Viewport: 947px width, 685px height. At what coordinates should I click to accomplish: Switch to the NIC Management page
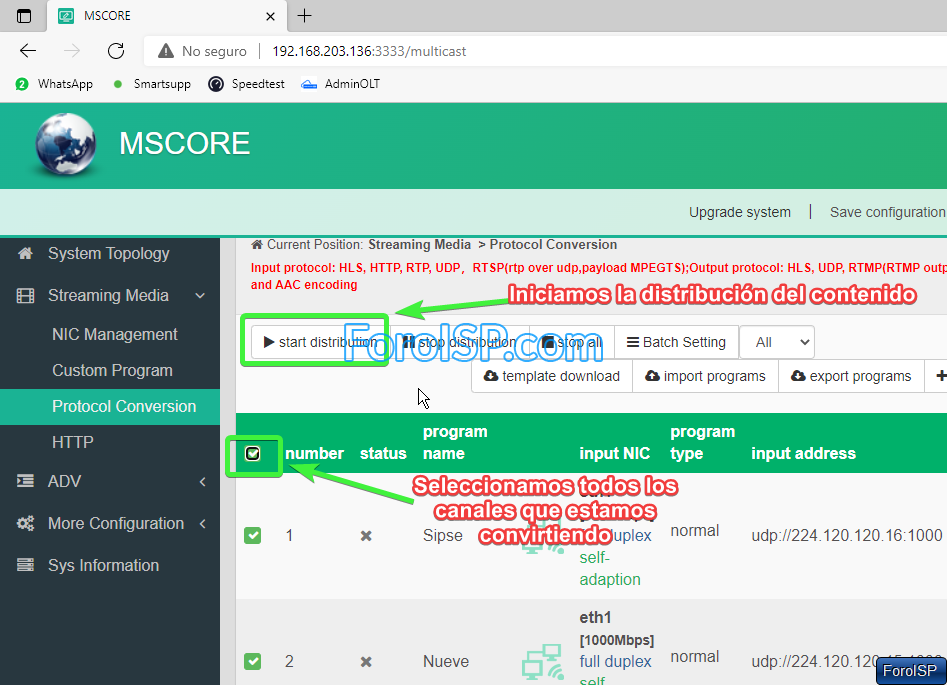pos(114,334)
